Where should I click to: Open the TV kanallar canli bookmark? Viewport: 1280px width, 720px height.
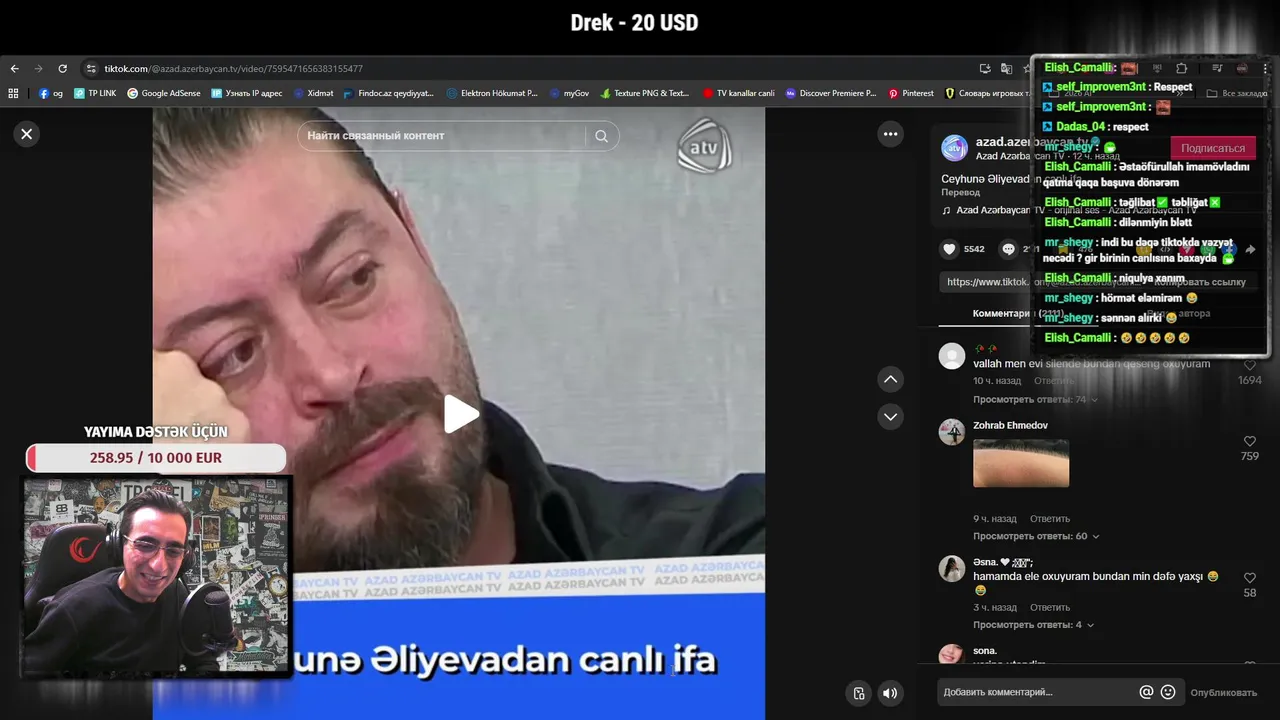click(738, 93)
